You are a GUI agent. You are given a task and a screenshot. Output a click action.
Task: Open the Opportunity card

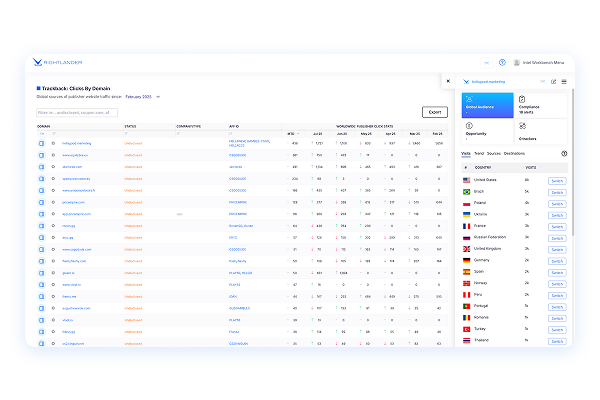pyautogui.click(x=487, y=131)
